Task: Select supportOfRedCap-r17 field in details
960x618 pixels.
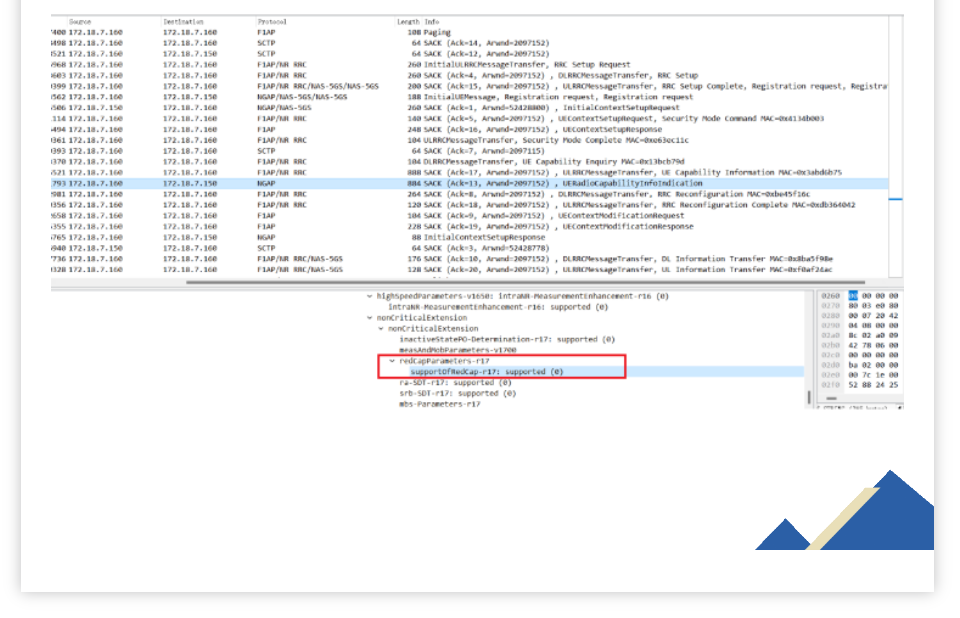Action: 486,372
